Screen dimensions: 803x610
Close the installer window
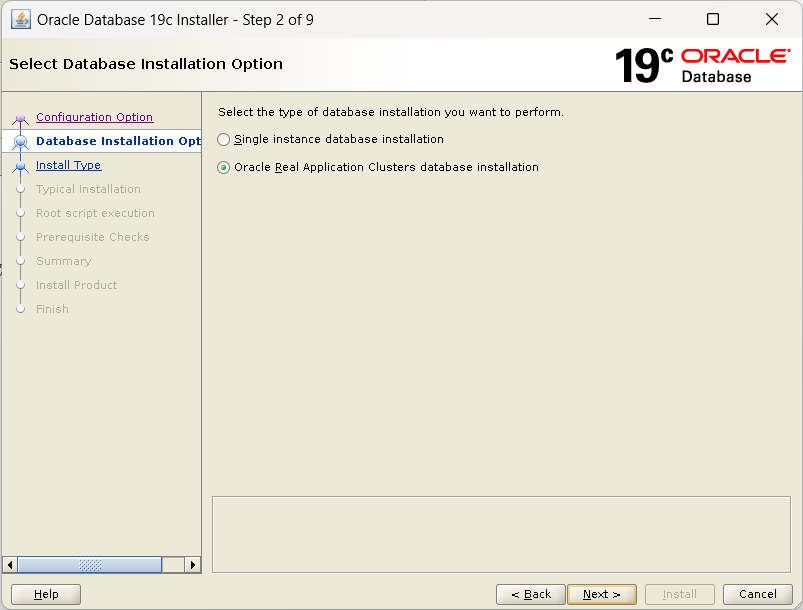point(772,19)
